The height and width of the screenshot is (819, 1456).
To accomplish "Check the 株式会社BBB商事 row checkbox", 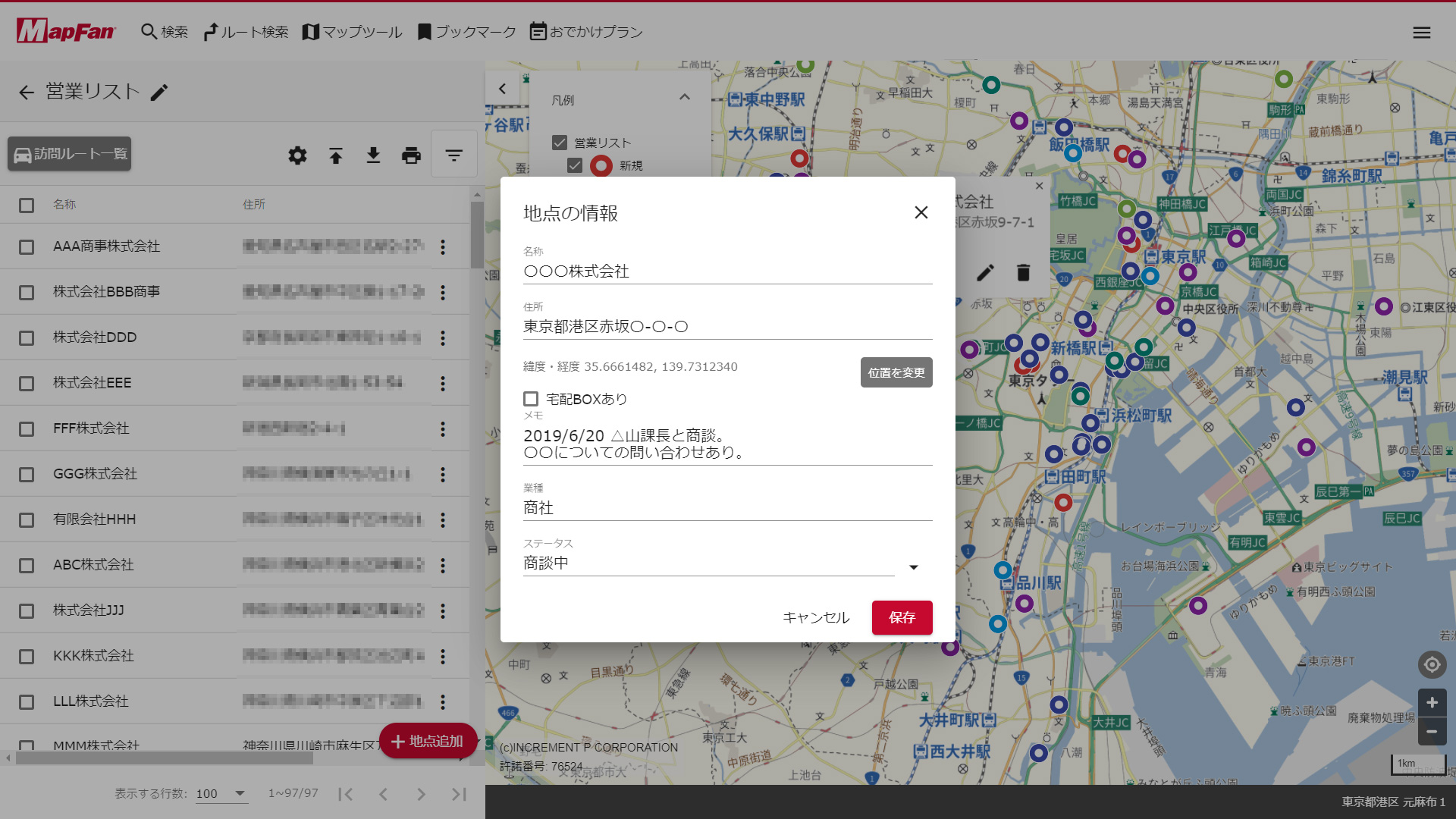I will [27, 293].
